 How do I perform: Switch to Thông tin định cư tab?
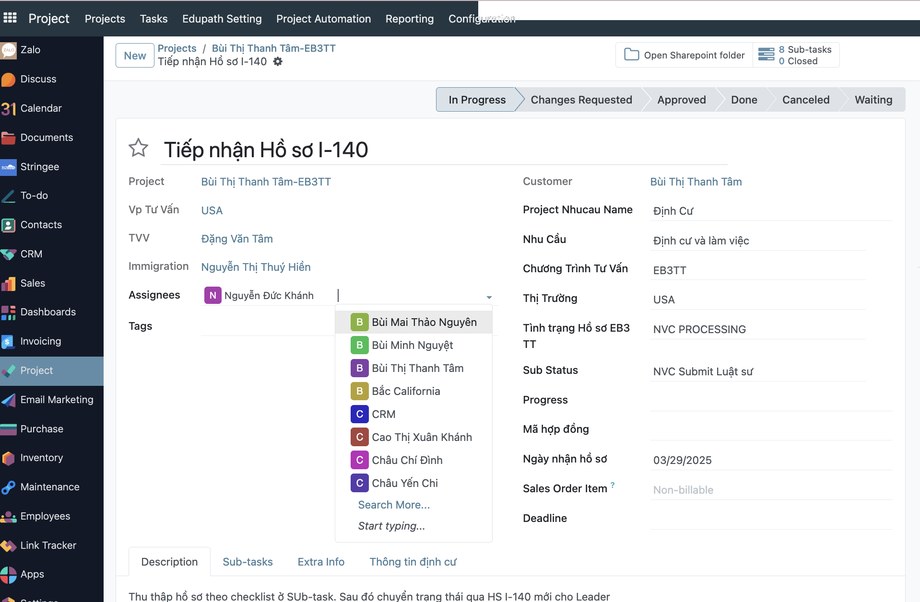click(x=413, y=562)
